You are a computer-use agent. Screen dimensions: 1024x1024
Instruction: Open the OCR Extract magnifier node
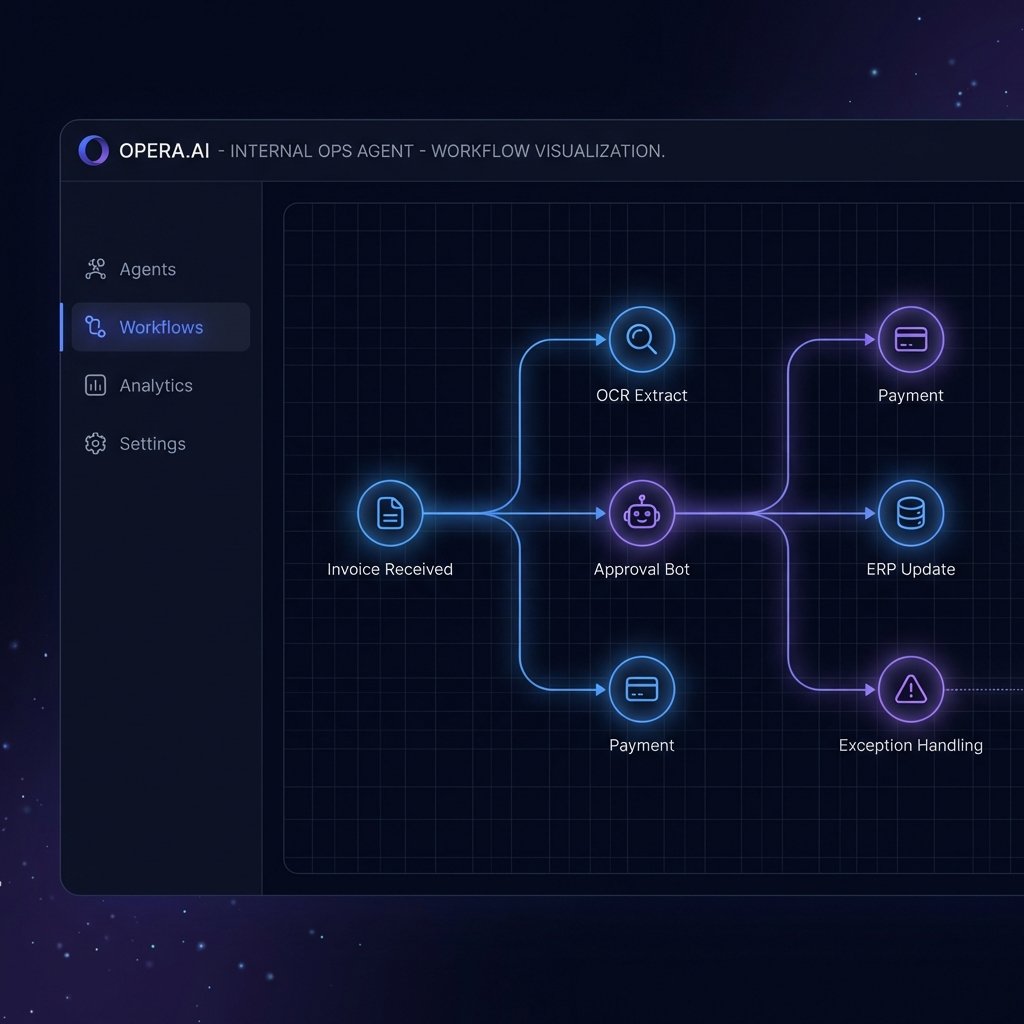coord(642,339)
